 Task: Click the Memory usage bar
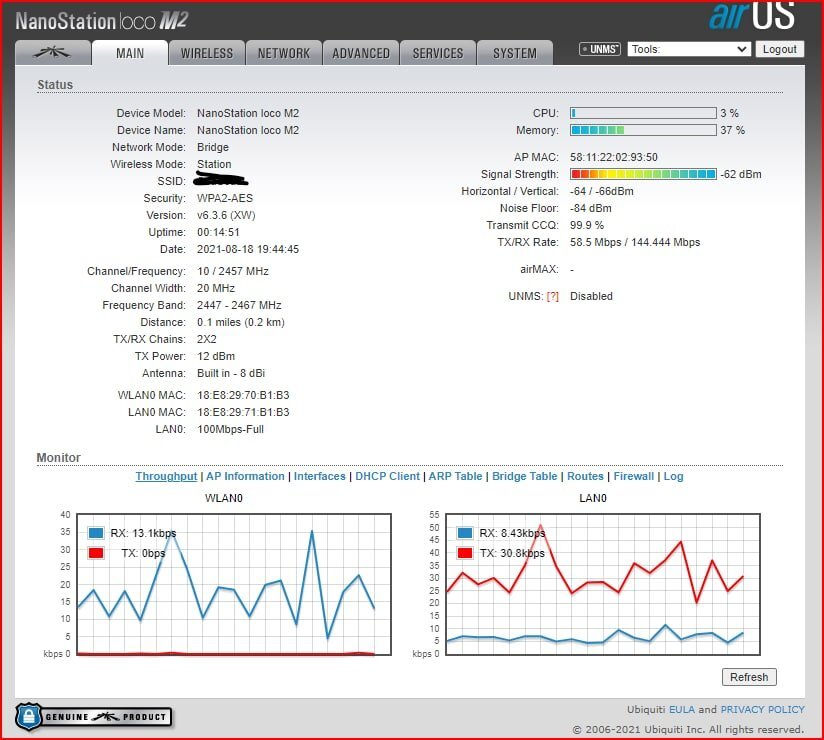tap(643, 130)
